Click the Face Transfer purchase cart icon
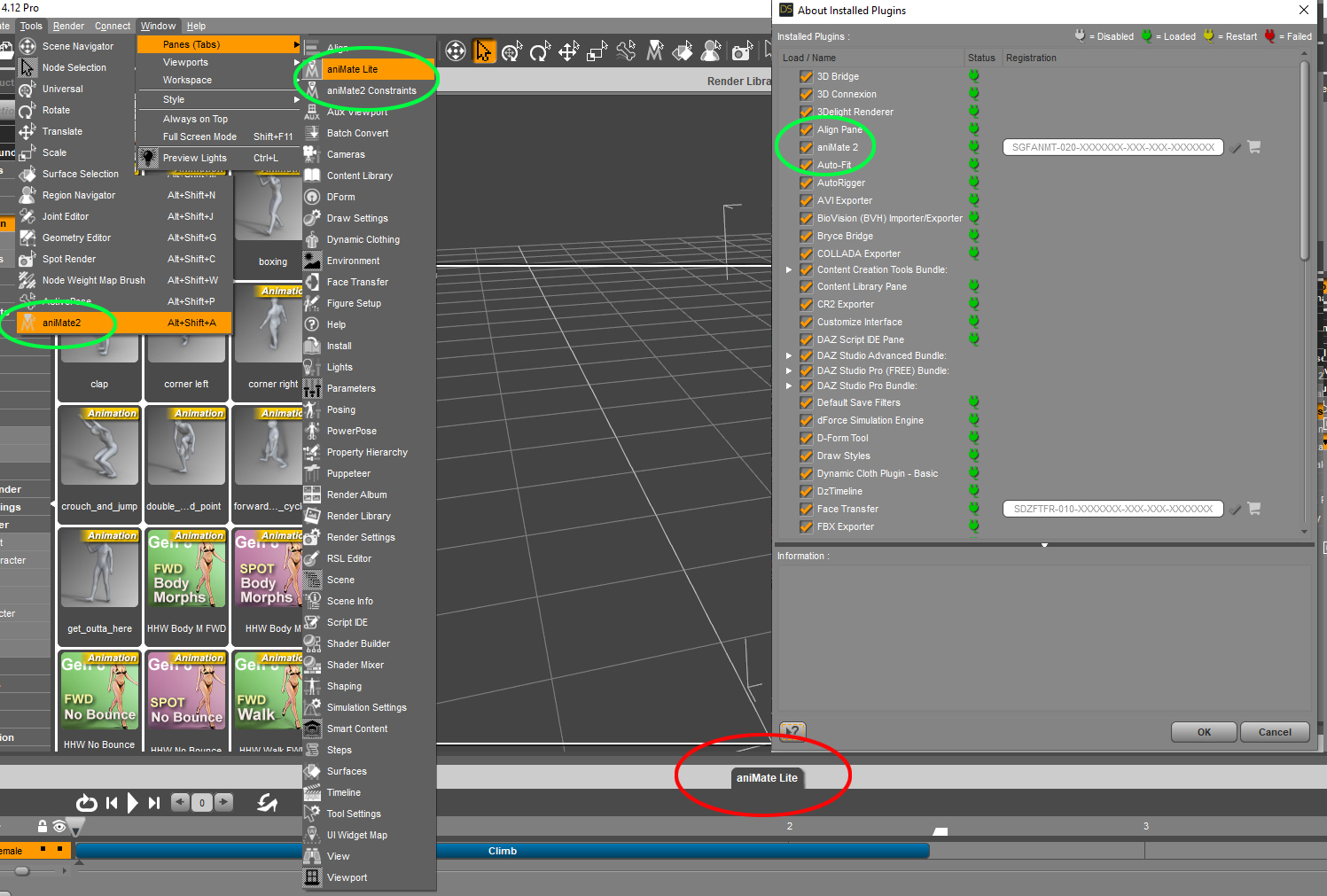 (1254, 509)
